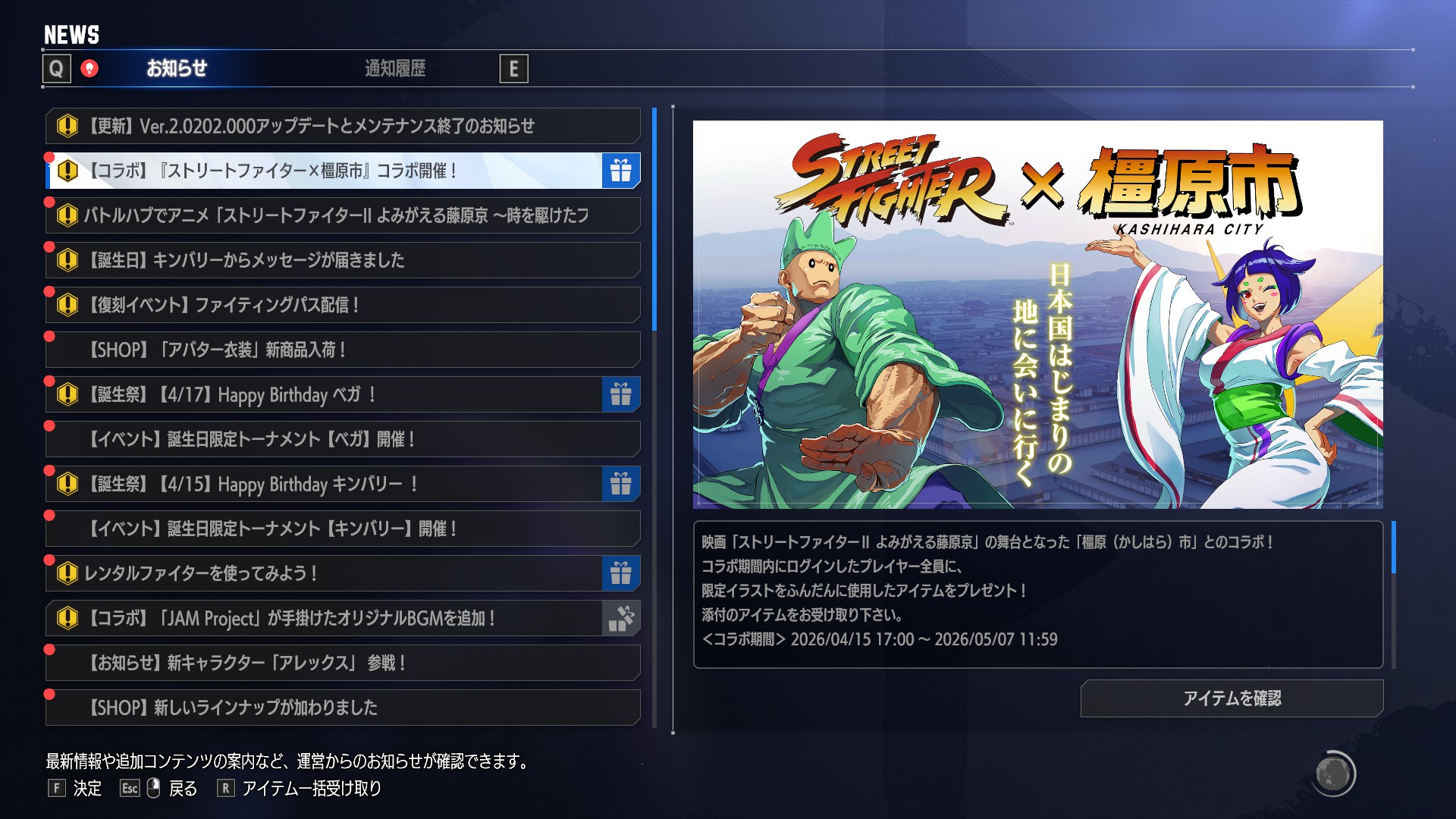The height and width of the screenshot is (819, 1456).
Task: Click red lightbulb notification icon near お知らせ
Action: [x=89, y=69]
